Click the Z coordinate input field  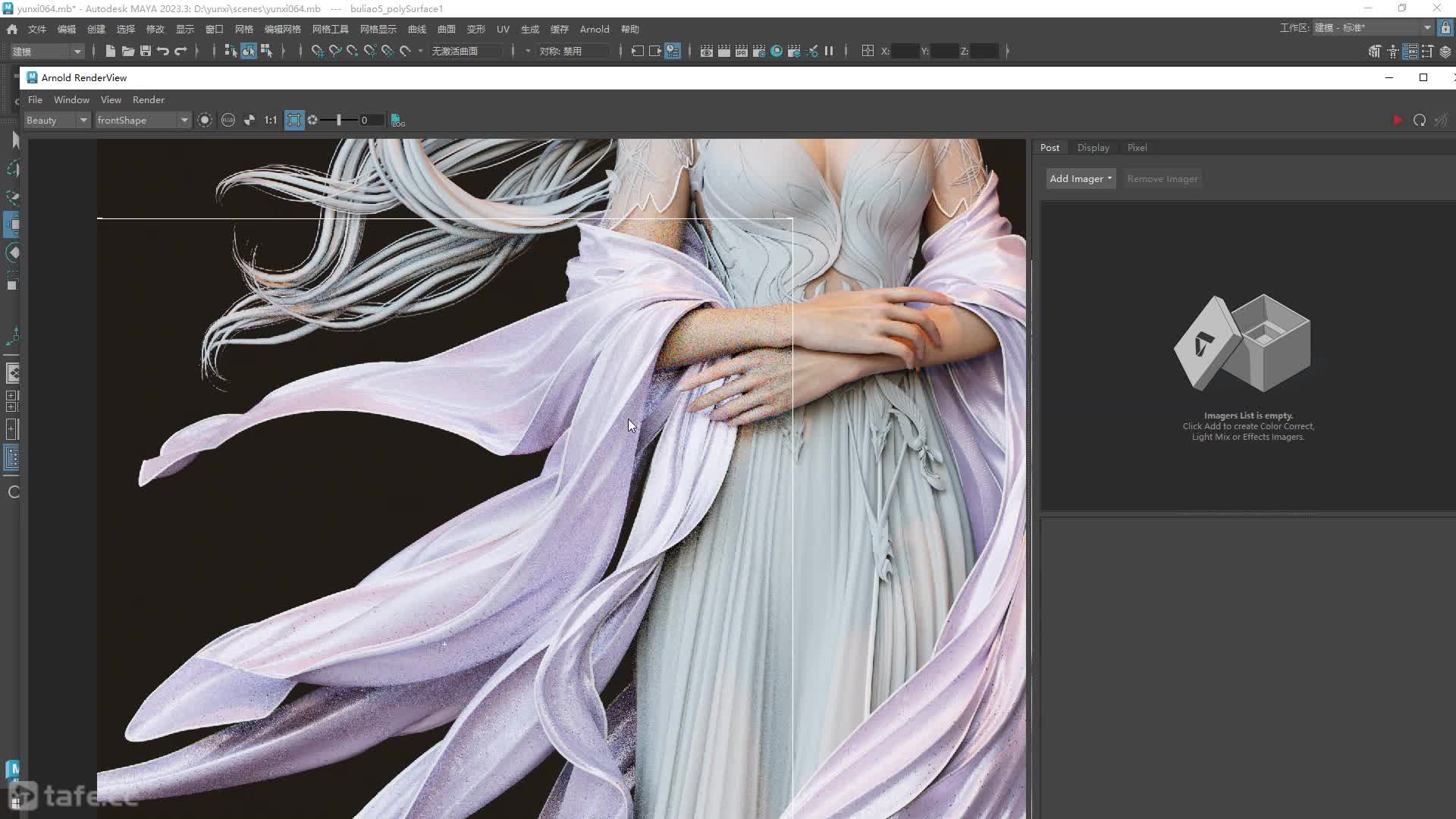coord(984,51)
